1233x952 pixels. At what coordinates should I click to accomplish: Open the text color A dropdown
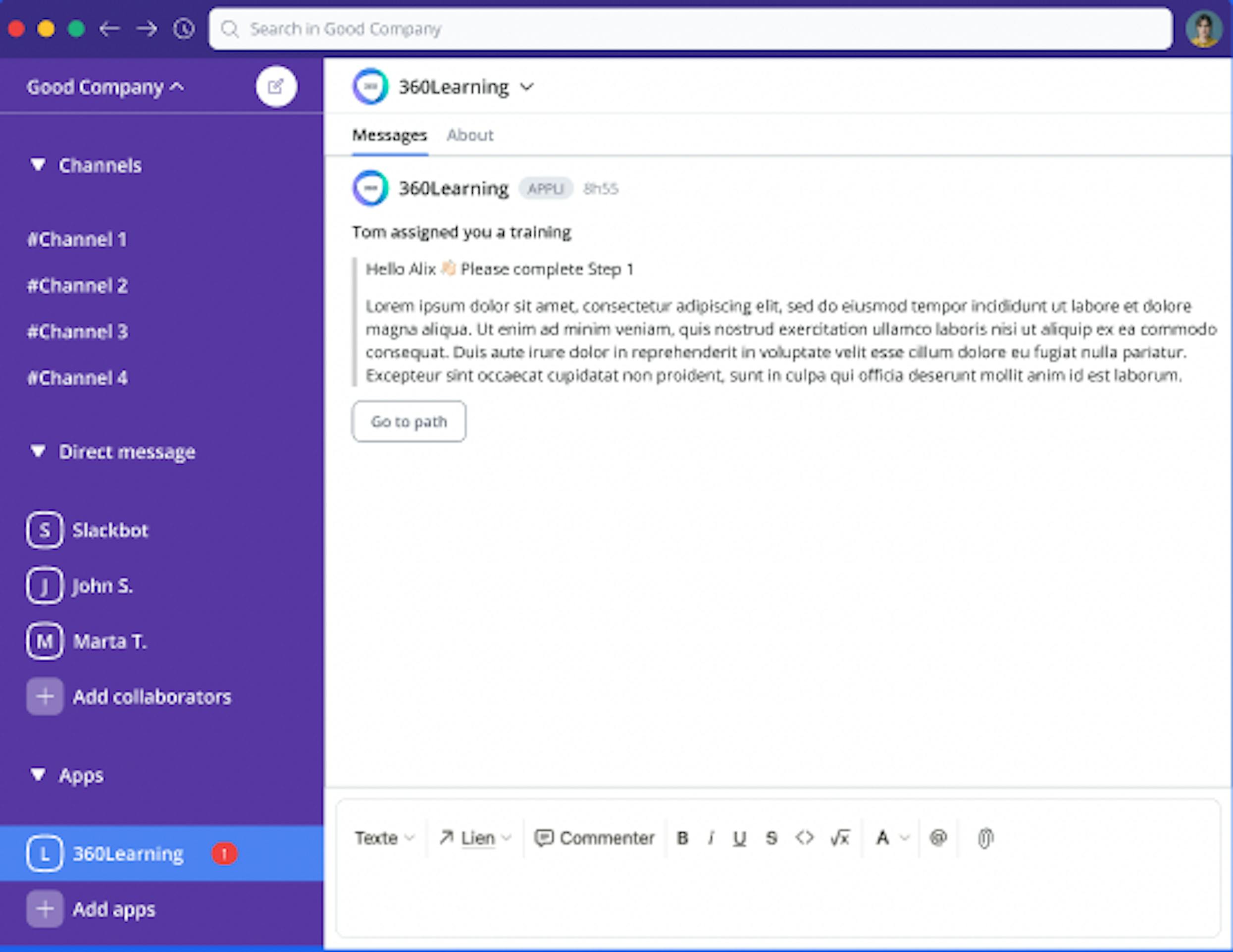click(x=893, y=838)
